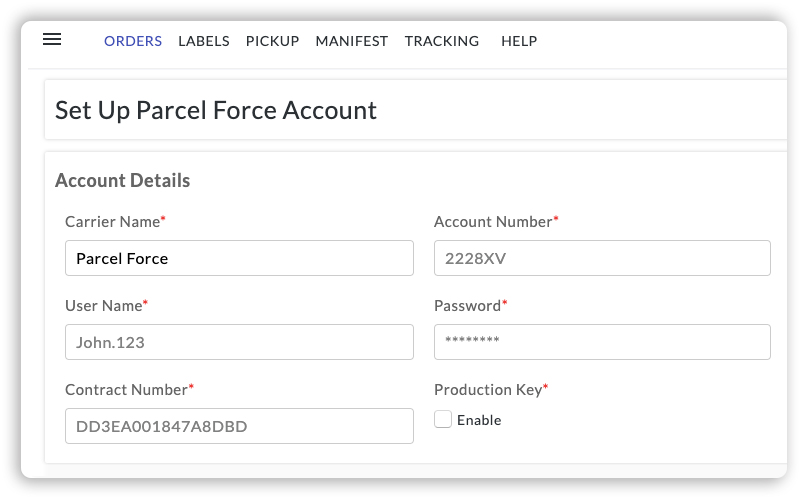
Task: Open the hamburger menu icon
Action: tap(52, 39)
